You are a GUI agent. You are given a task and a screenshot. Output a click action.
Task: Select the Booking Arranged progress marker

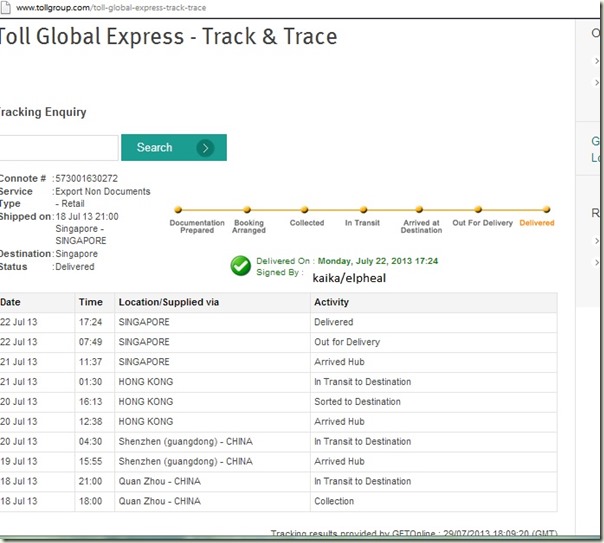tap(247, 210)
